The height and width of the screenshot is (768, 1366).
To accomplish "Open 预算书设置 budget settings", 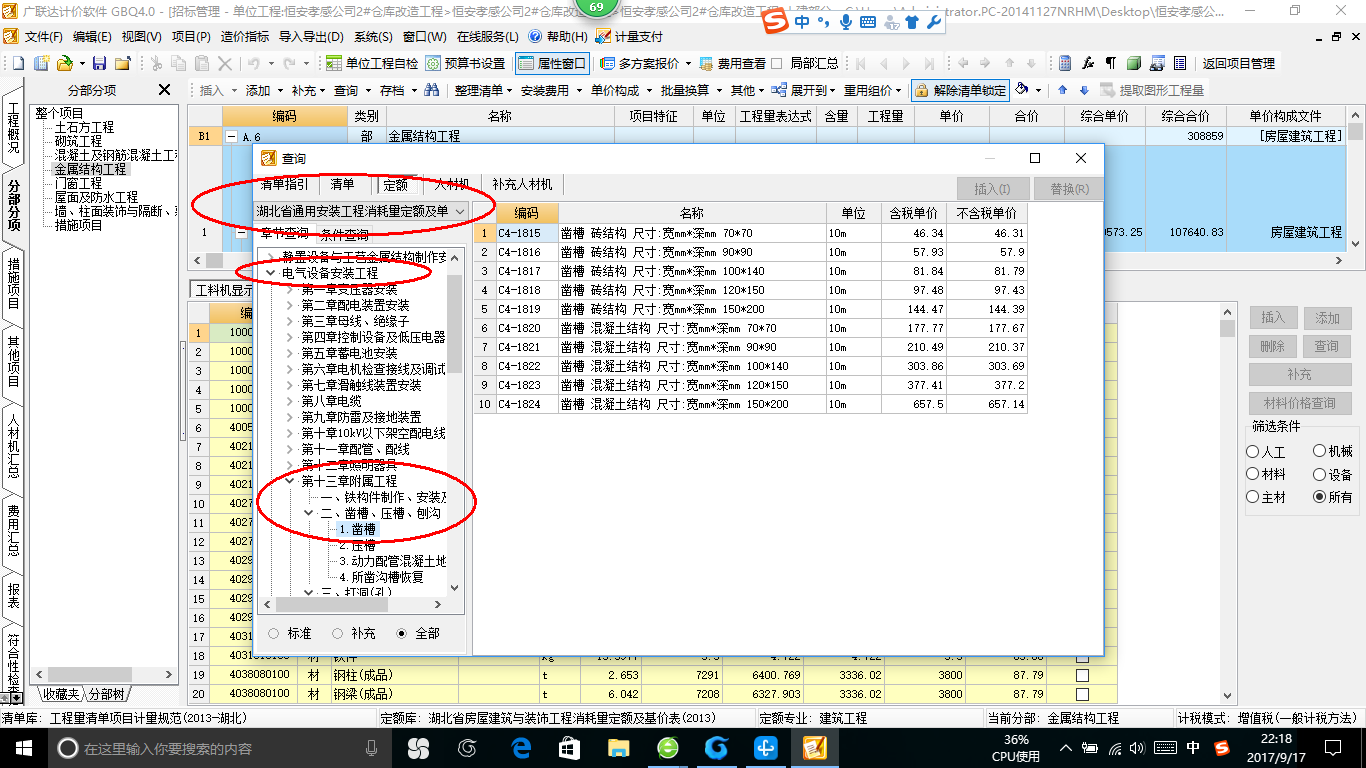I will click(x=465, y=63).
